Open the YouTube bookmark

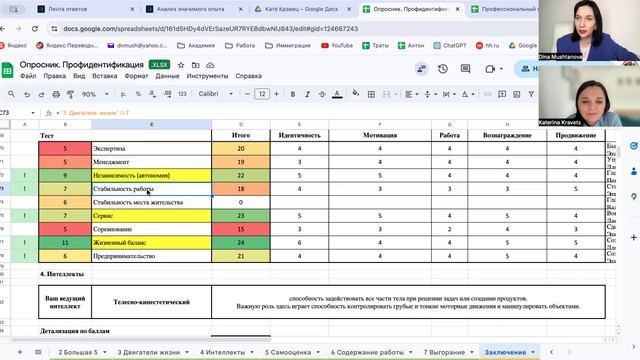(x=337, y=45)
